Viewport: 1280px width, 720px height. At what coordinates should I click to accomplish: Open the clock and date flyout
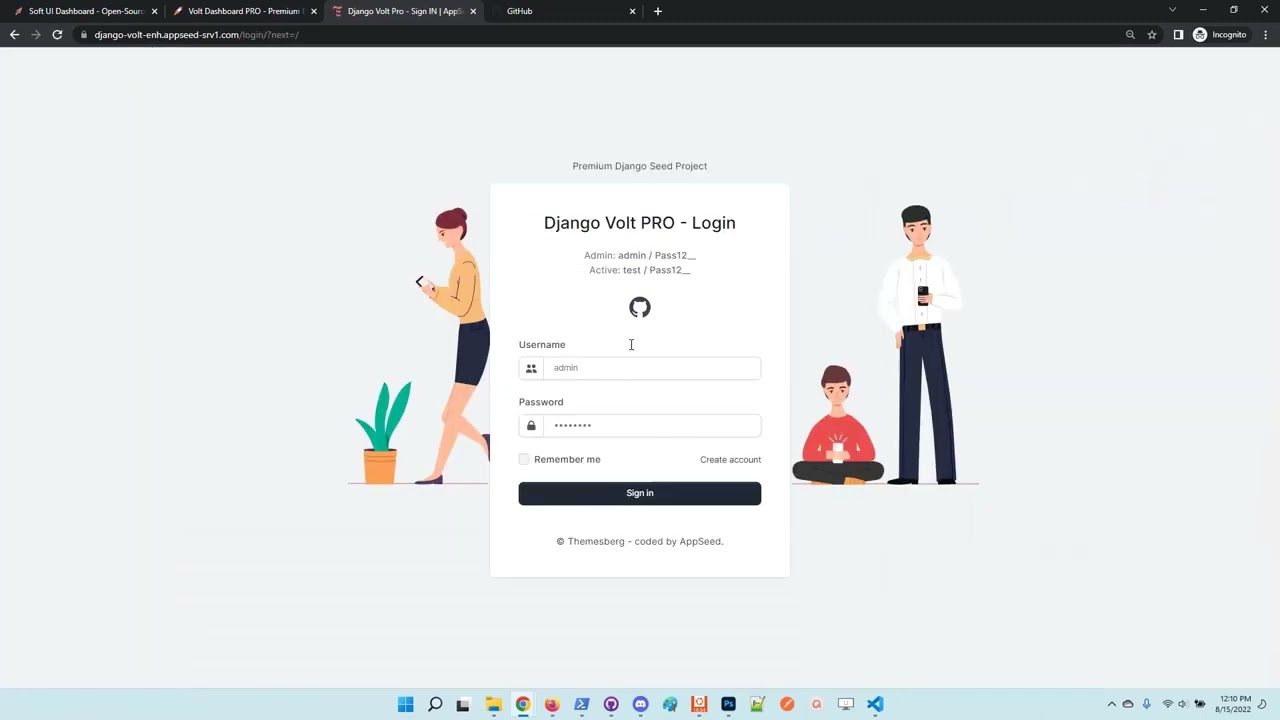1235,704
